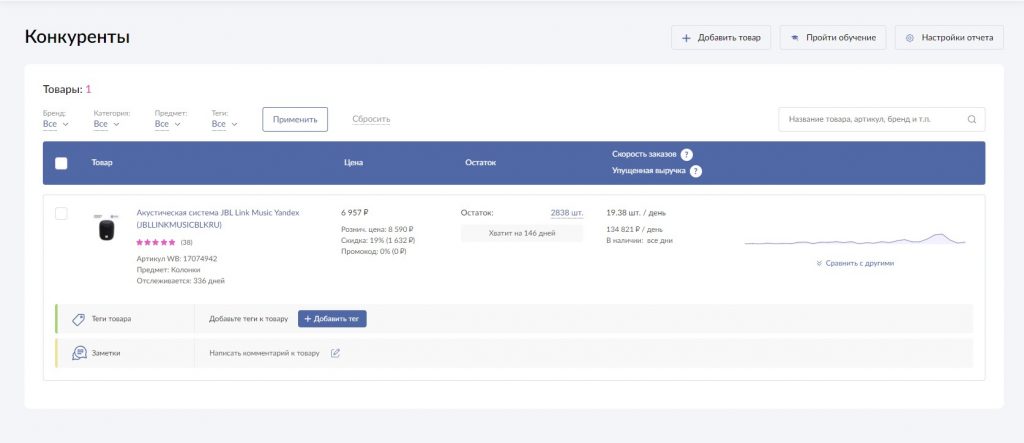Viewport: 1024px width, 443px height.
Task: Check the JBL Link Music product checkbox
Action: pyautogui.click(x=61, y=214)
